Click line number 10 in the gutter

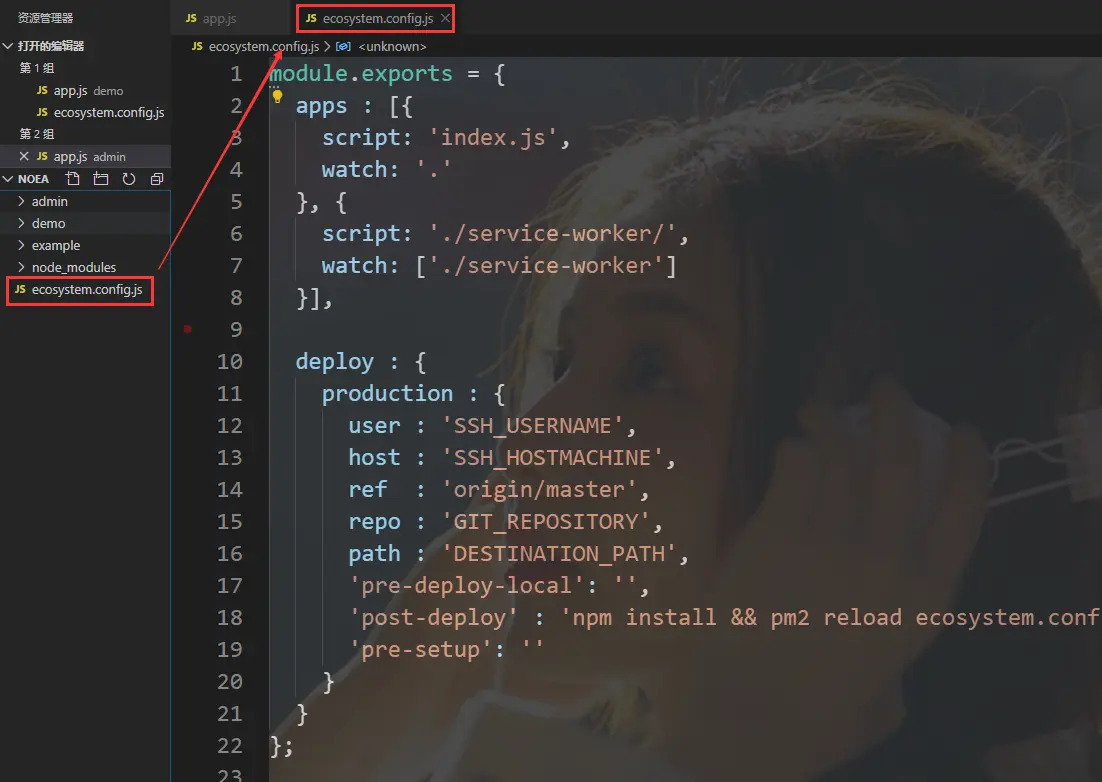(x=230, y=361)
